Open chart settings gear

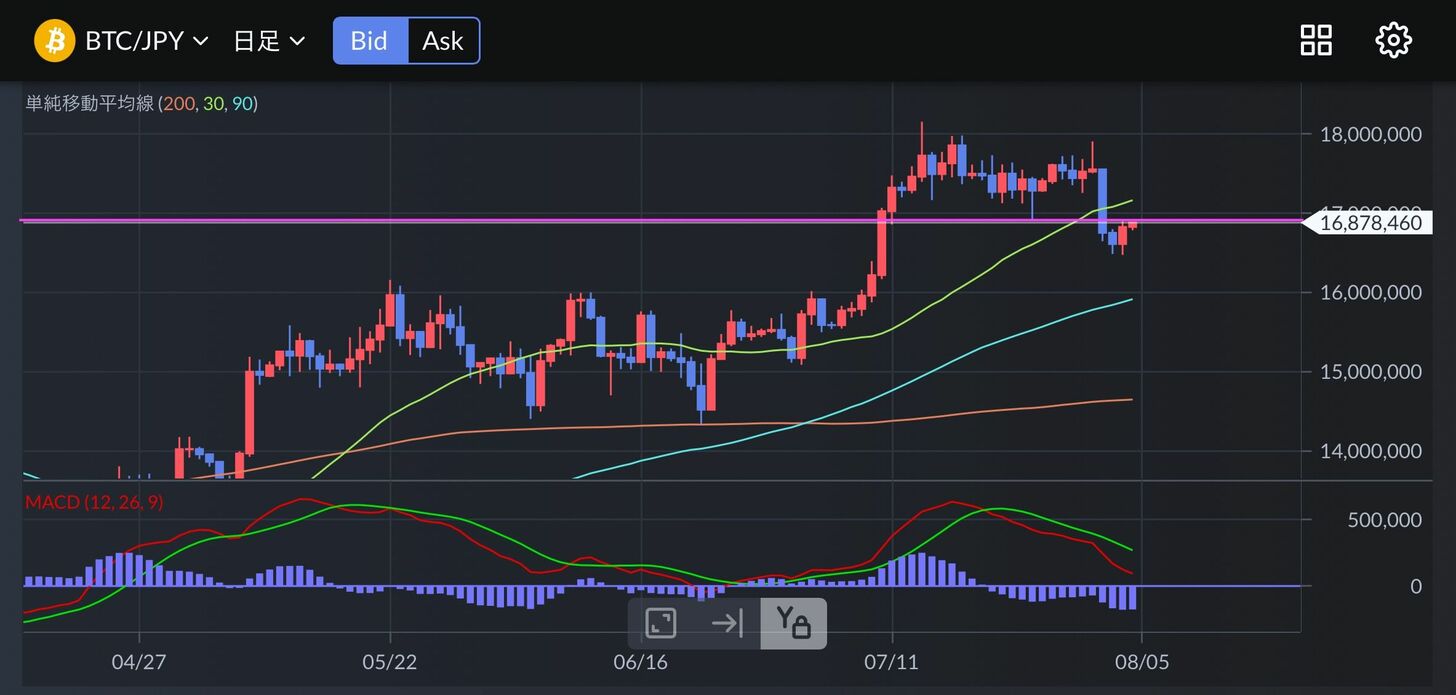[1393, 41]
